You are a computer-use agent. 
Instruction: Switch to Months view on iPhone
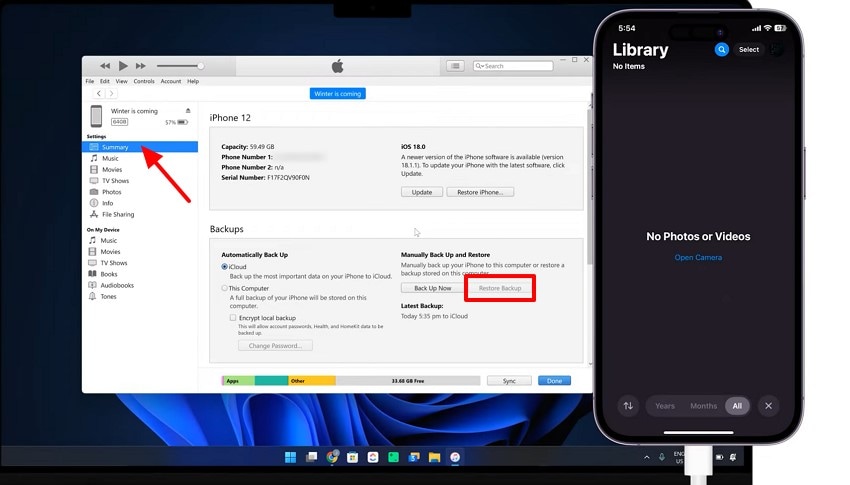click(703, 406)
